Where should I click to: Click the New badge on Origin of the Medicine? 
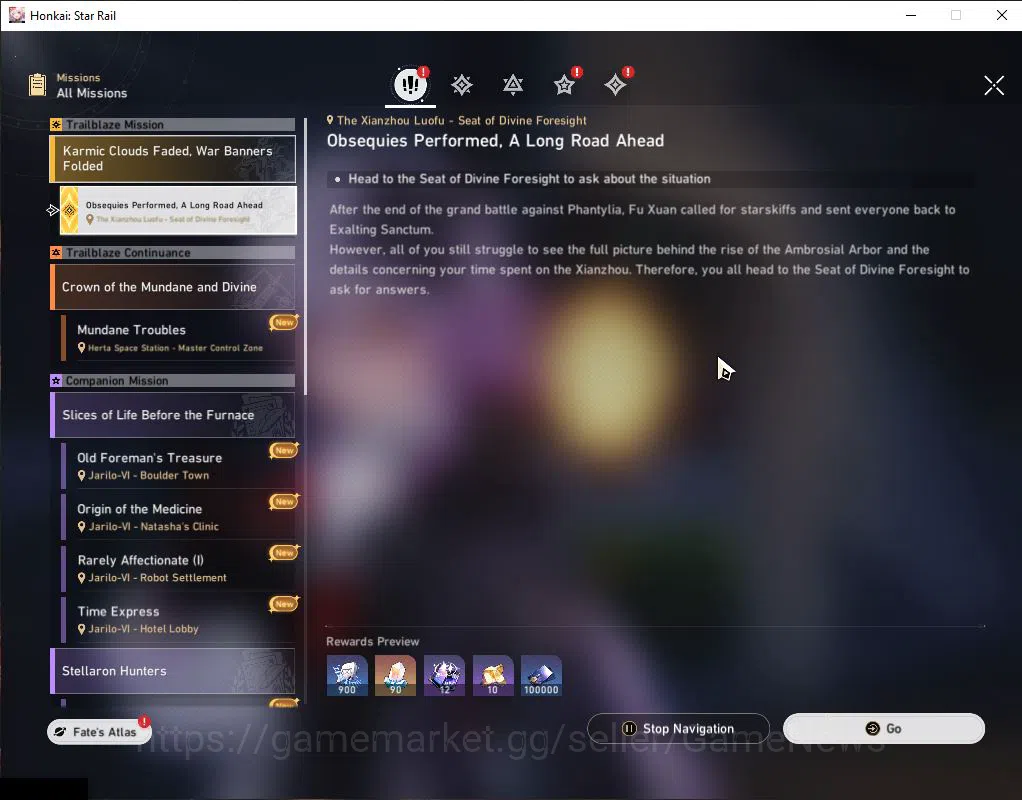(284, 501)
